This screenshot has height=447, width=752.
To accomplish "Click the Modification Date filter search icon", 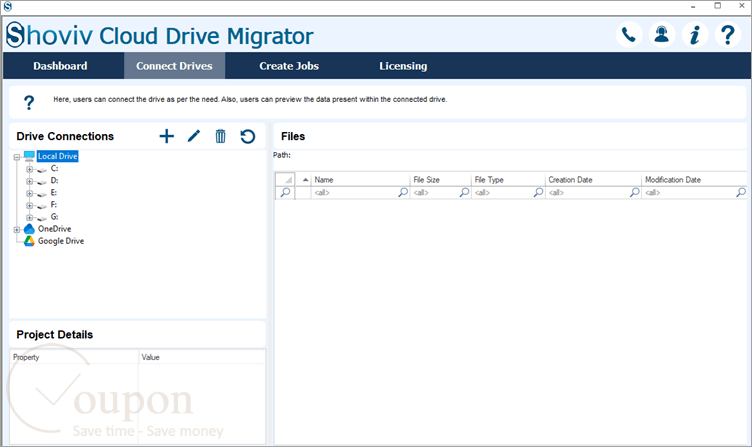I will (x=741, y=192).
